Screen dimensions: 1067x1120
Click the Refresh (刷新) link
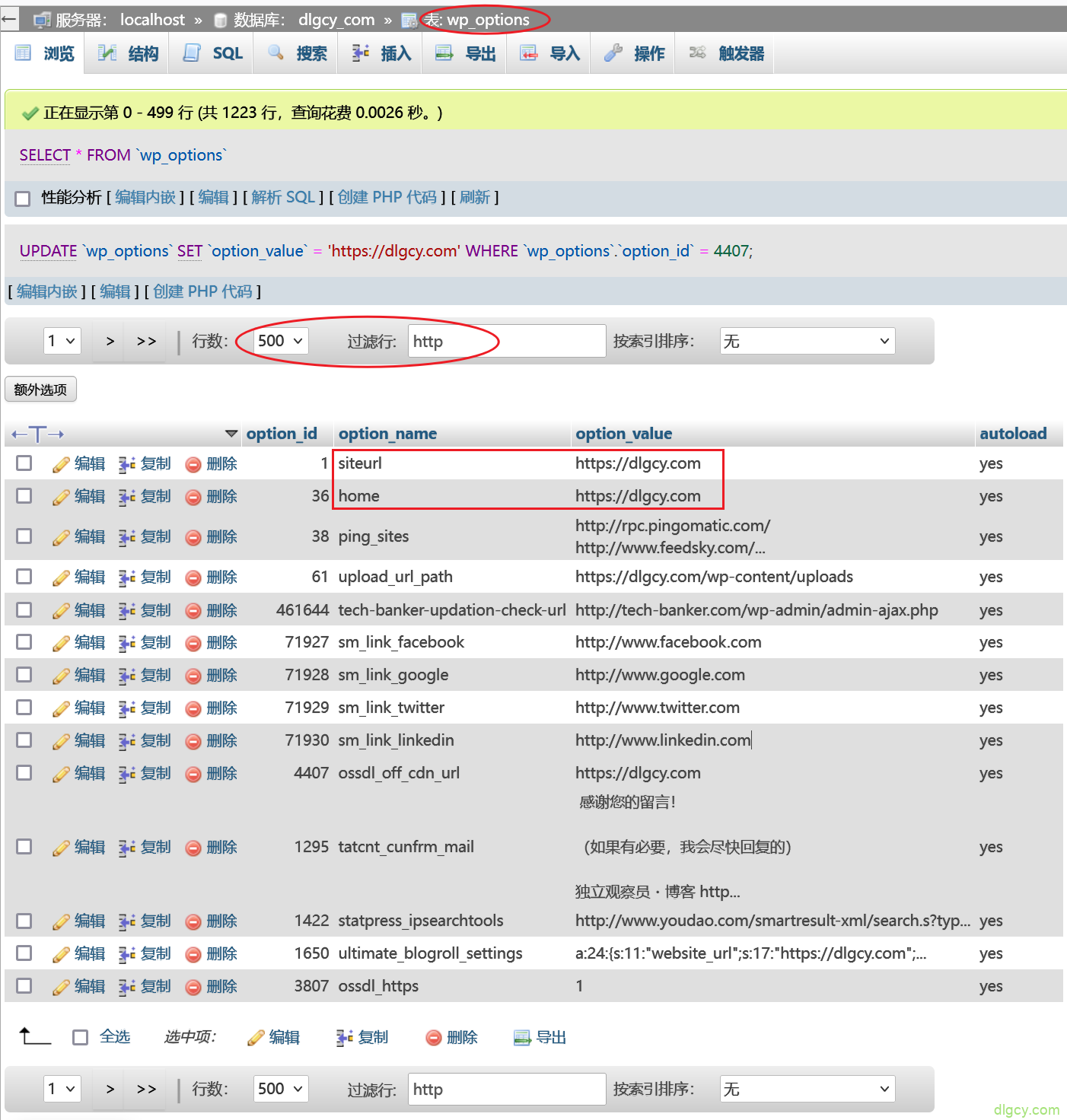[475, 197]
